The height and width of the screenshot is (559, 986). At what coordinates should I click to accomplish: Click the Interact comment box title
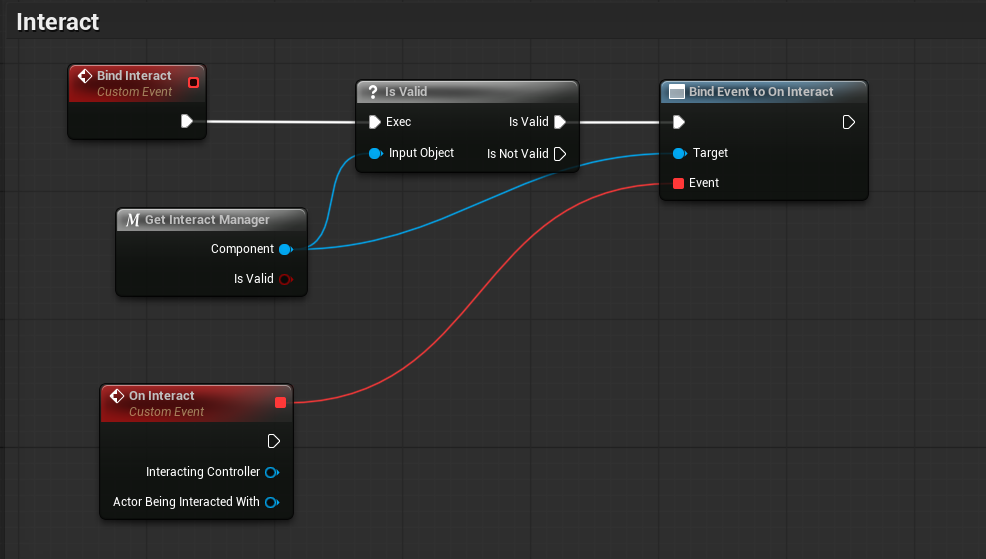click(x=58, y=21)
